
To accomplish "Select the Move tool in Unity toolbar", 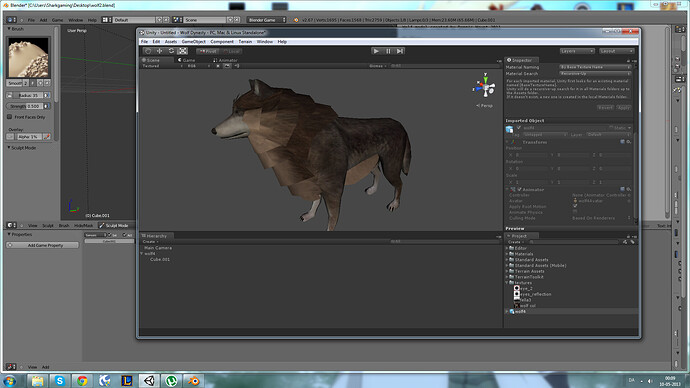I will (x=159, y=51).
